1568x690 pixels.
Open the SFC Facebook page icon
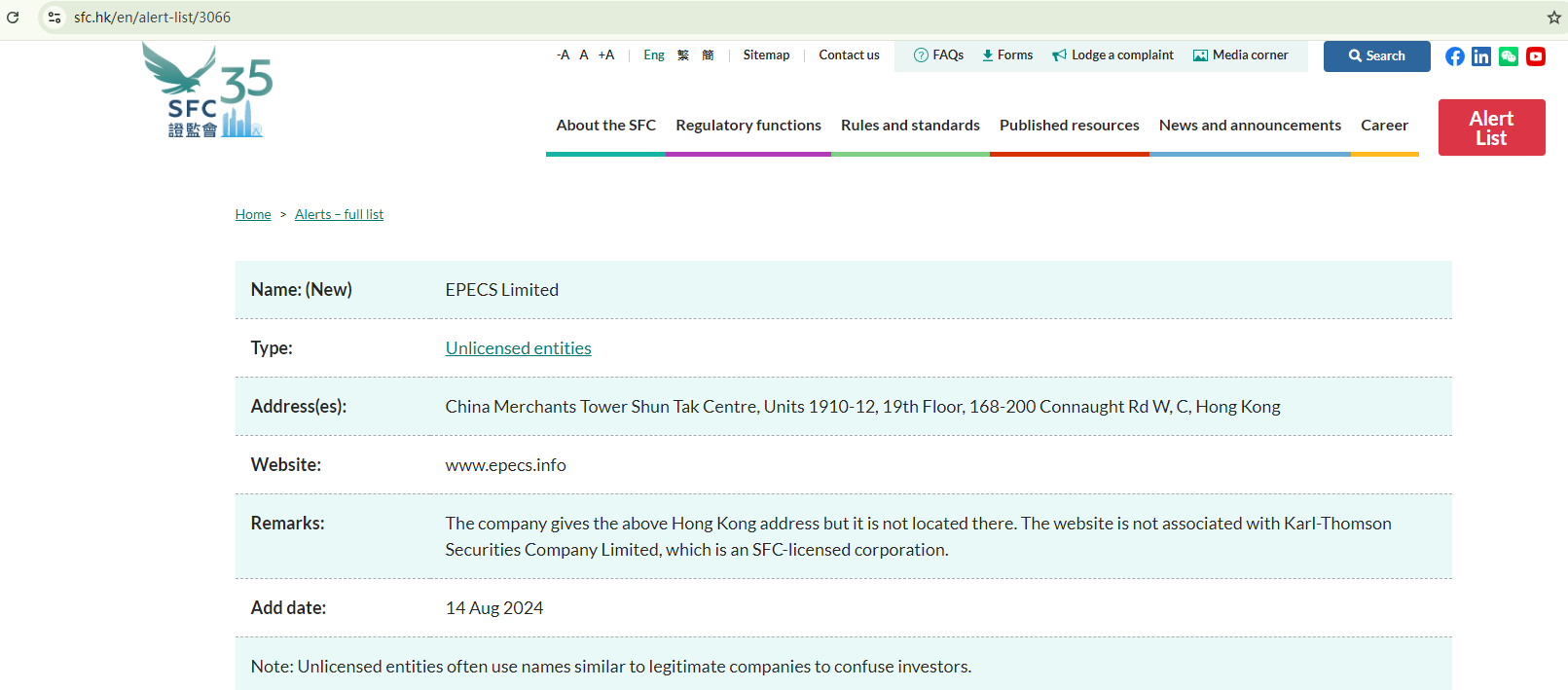click(x=1454, y=56)
